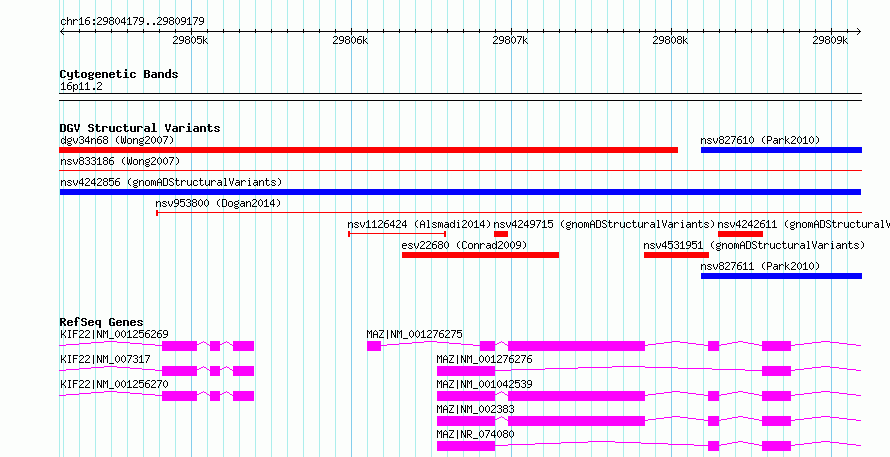
Task: Click the largest exon of MAZ|NM_001276275
Action: 576,346
